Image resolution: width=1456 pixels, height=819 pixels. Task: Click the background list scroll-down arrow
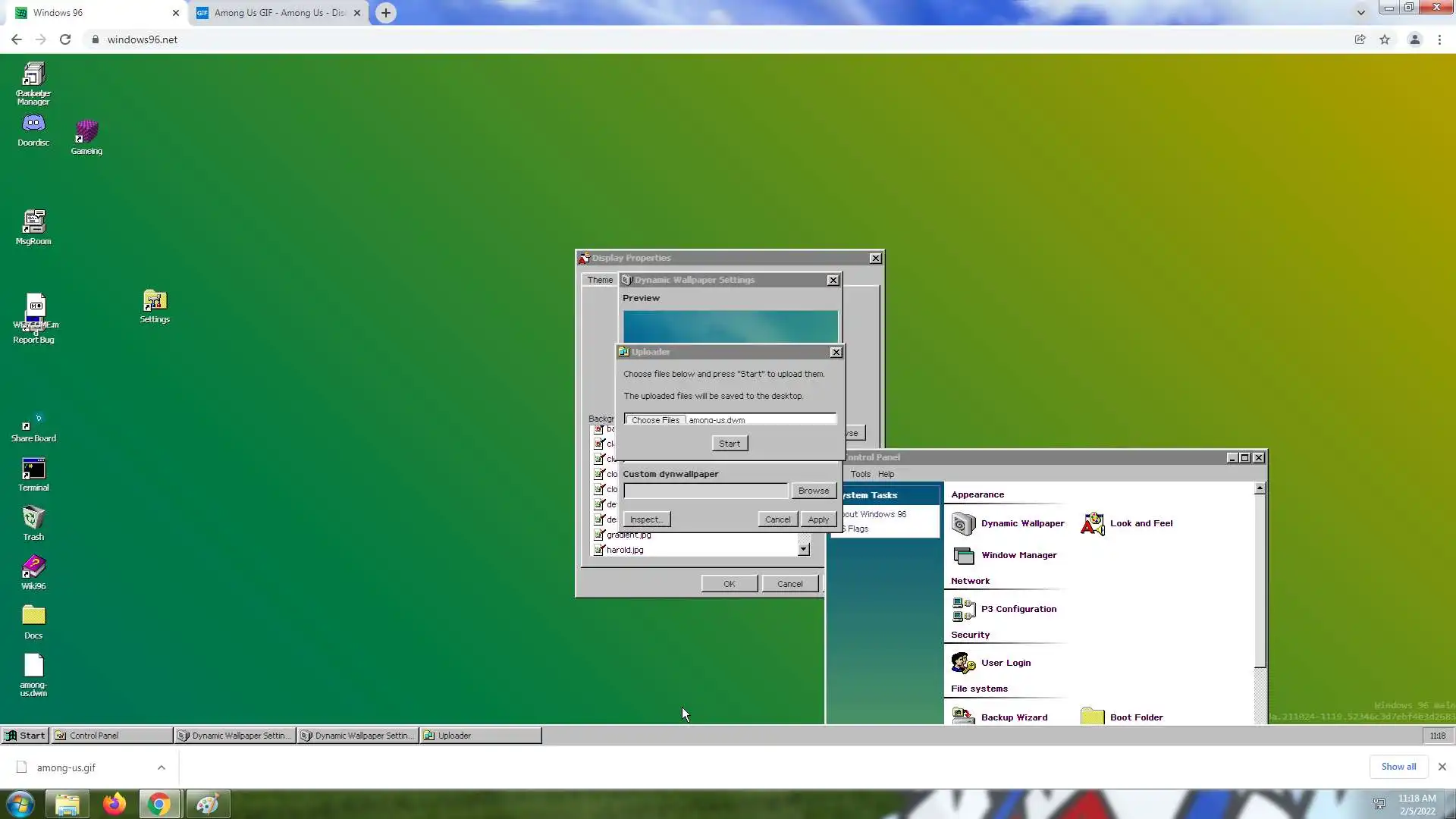click(804, 550)
